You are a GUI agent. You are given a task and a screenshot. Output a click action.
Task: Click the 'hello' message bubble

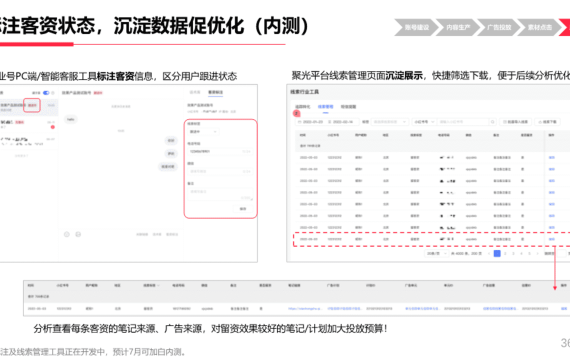tap(71, 119)
